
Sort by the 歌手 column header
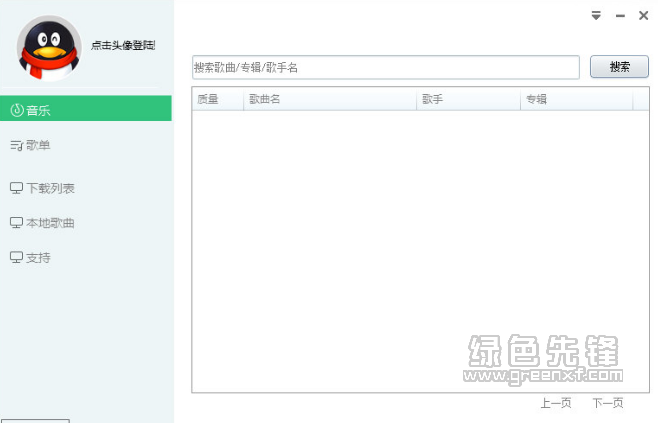pyautogui.click(x=468, y=99)
